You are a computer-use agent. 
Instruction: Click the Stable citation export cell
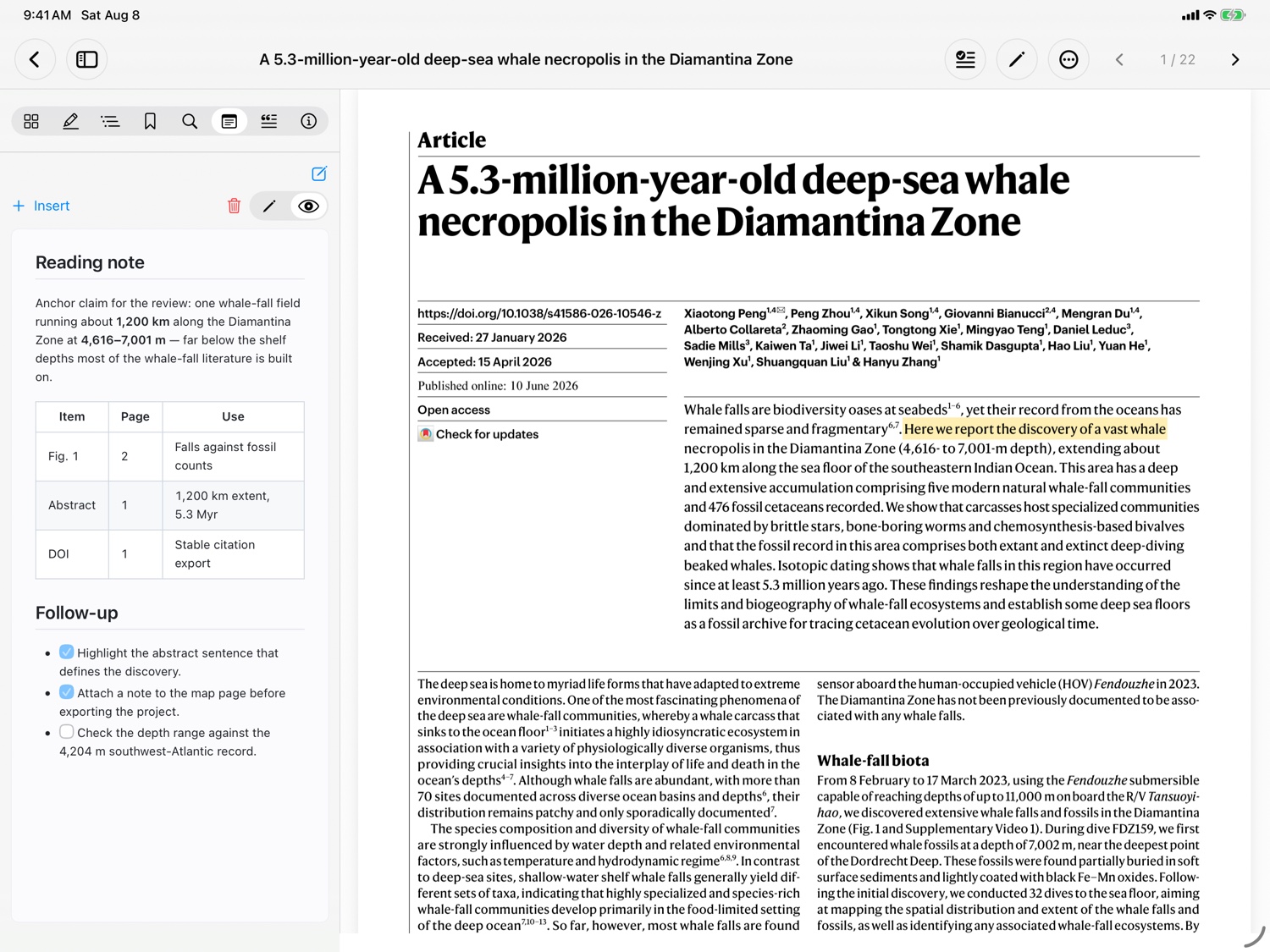[233, 554]
